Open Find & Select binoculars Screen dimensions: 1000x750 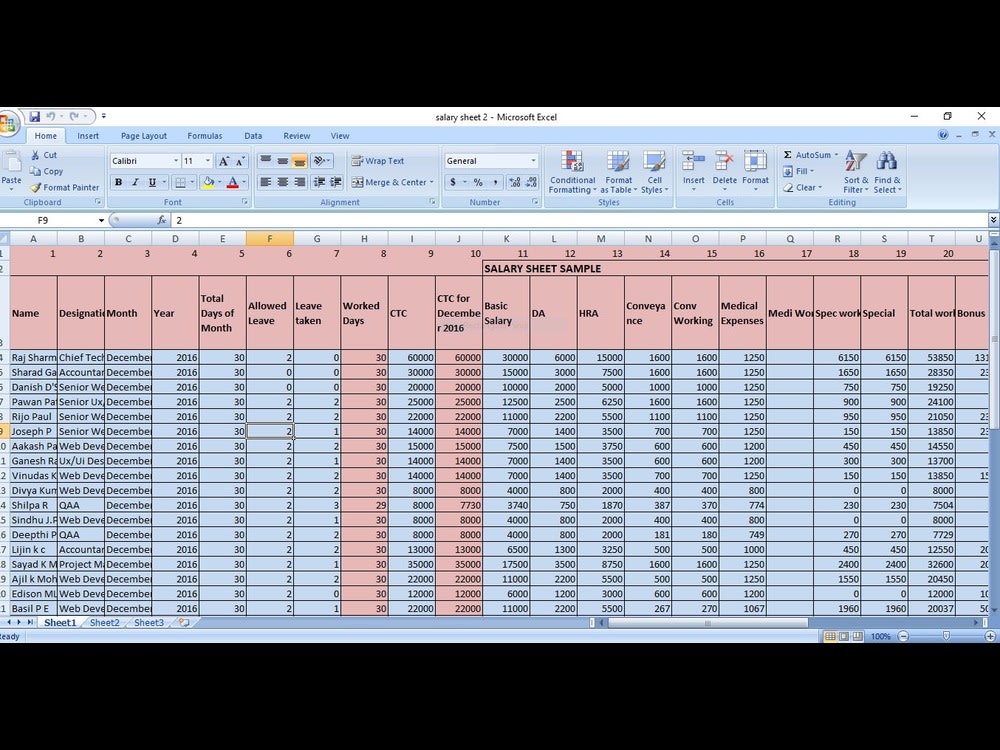pos(887,172)
